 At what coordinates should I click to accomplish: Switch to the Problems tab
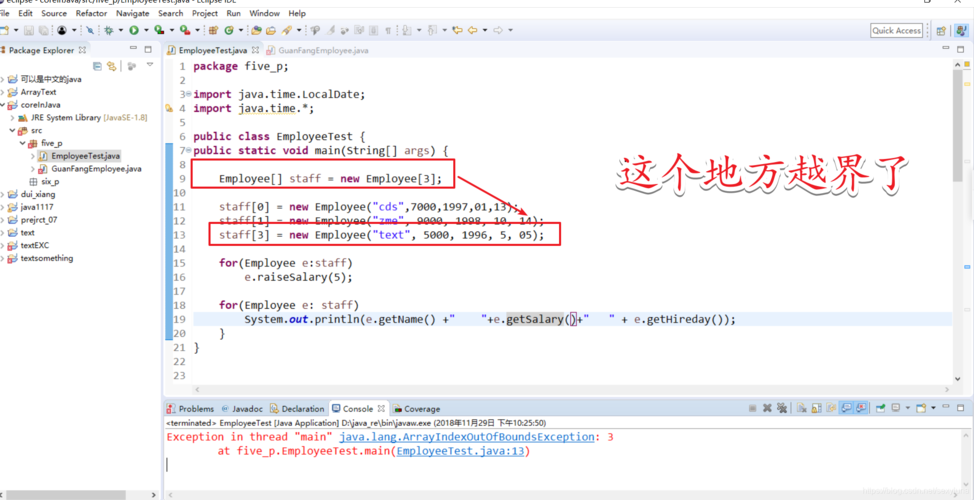click(x=190, y=409)
